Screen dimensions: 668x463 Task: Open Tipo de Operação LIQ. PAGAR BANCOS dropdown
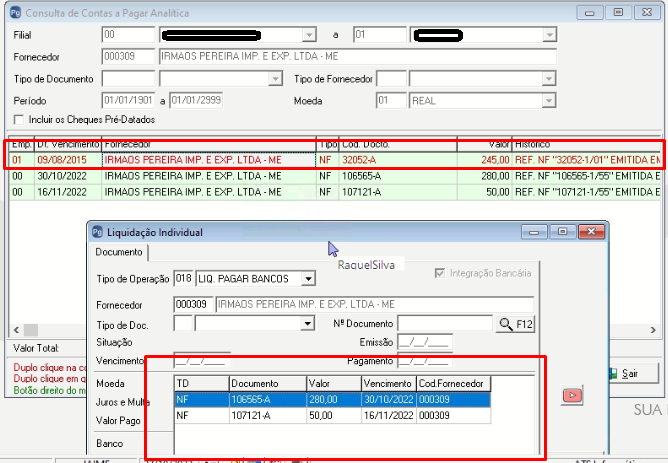click(x=308, y=279)
